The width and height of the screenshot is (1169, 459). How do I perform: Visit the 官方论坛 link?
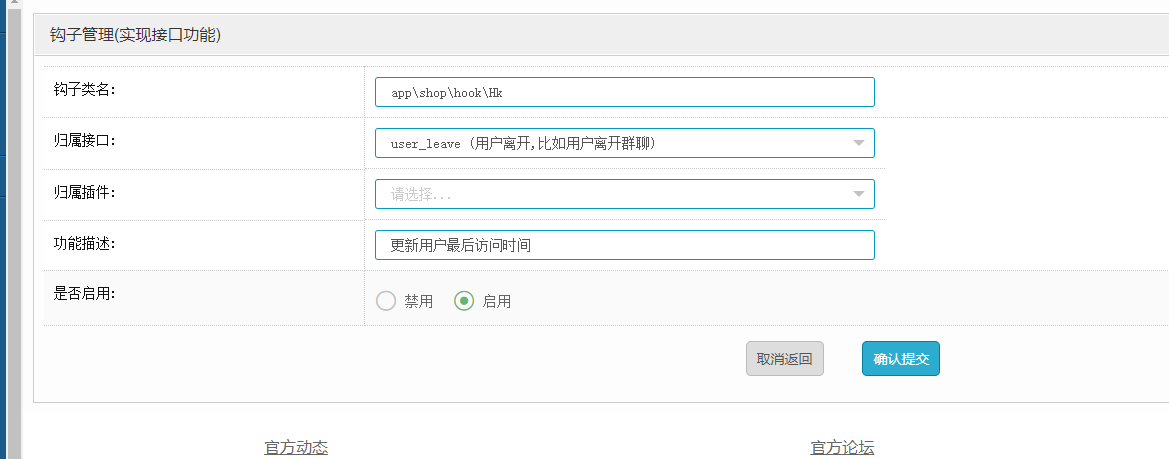[842, 448]
